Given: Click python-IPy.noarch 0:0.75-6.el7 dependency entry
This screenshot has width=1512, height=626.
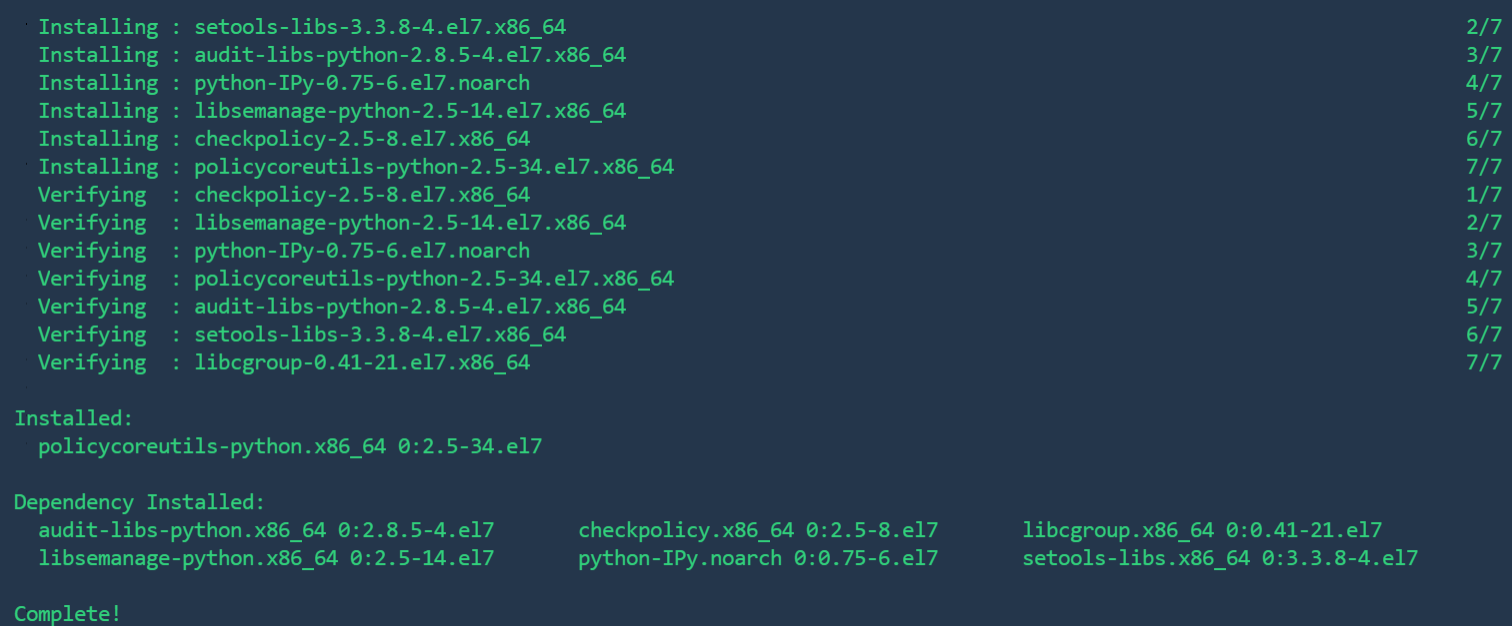Looking at the screenshot, I should pyautogui.click(x=758, y=558).
